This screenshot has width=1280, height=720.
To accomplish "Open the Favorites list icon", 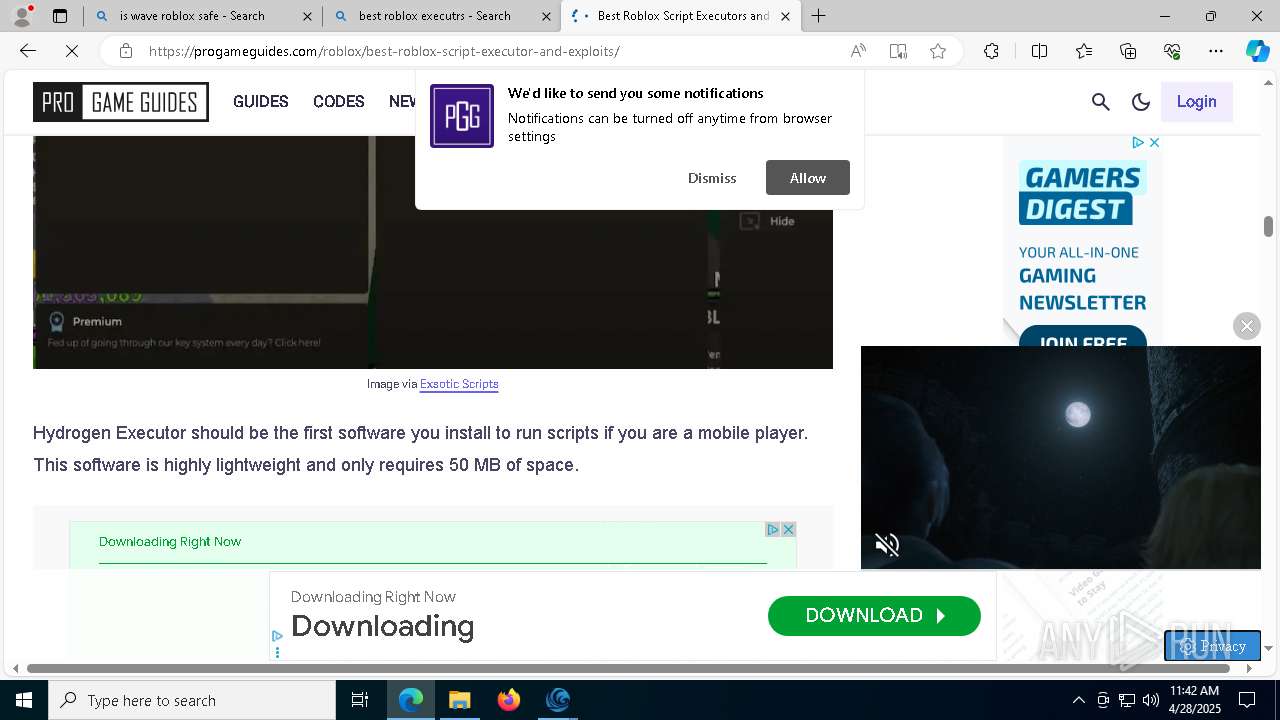I will tap(1084, 51).
